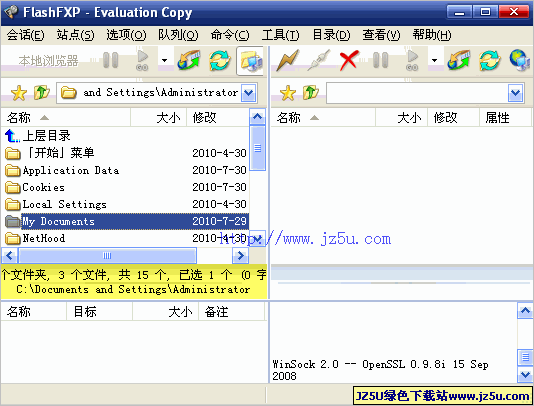The height and width of the screenshot is (406, 534).
Task: Select the My Documents folder
Action: coord(125,221)
